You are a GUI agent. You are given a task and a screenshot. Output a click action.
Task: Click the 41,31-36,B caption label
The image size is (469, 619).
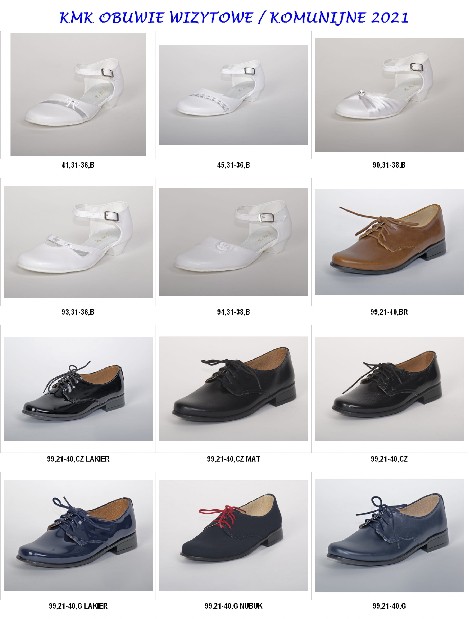78,165
